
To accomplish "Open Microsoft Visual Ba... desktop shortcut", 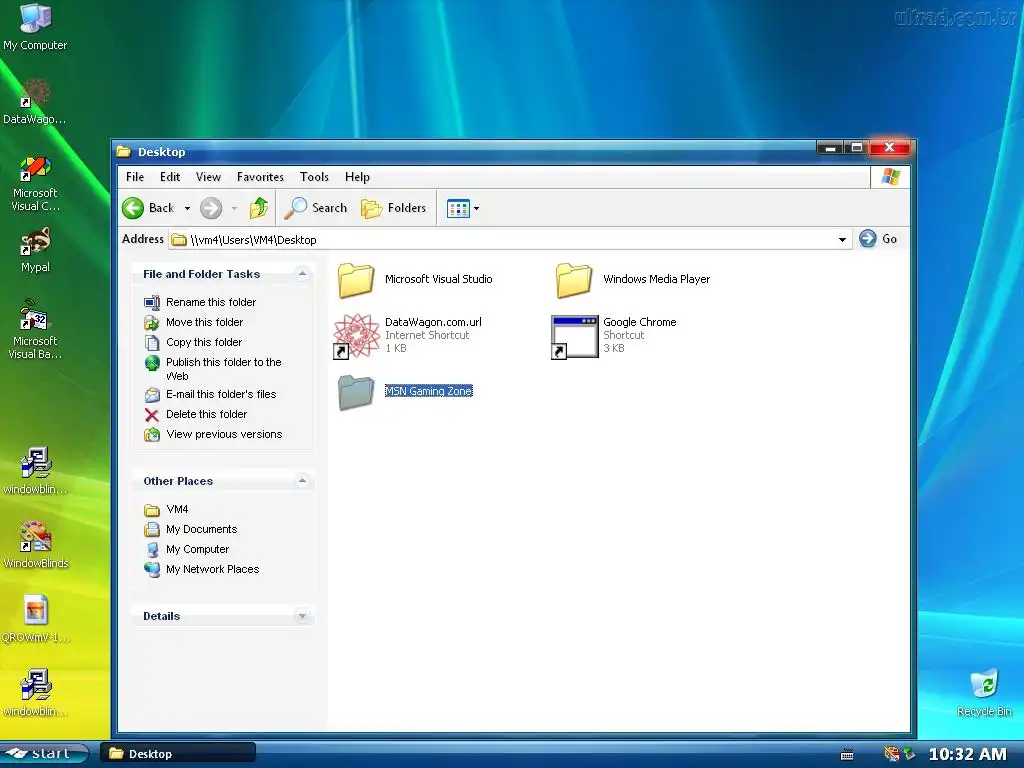I will 35,330.
